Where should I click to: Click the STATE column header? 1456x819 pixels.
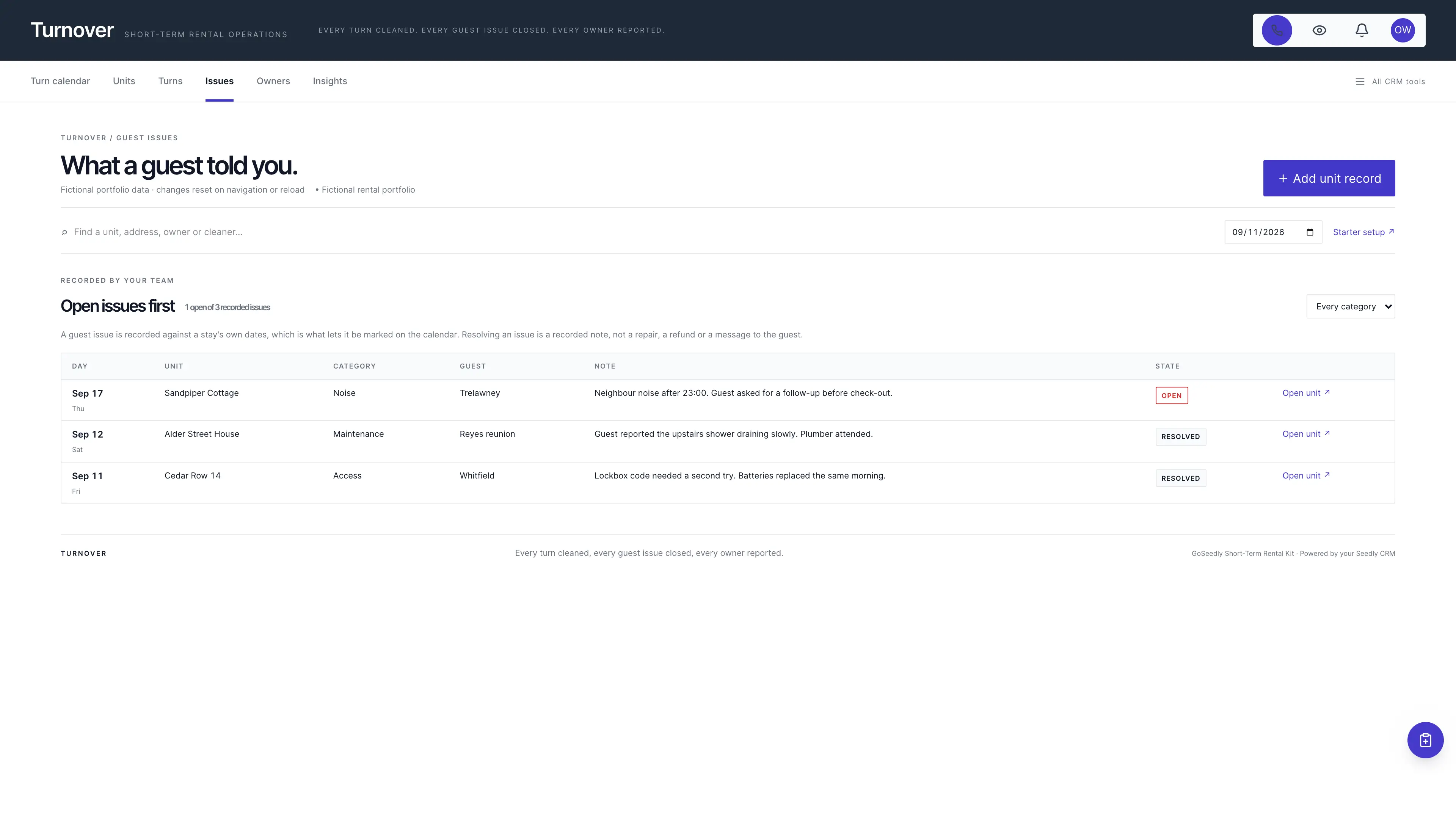pos(1167,366)
